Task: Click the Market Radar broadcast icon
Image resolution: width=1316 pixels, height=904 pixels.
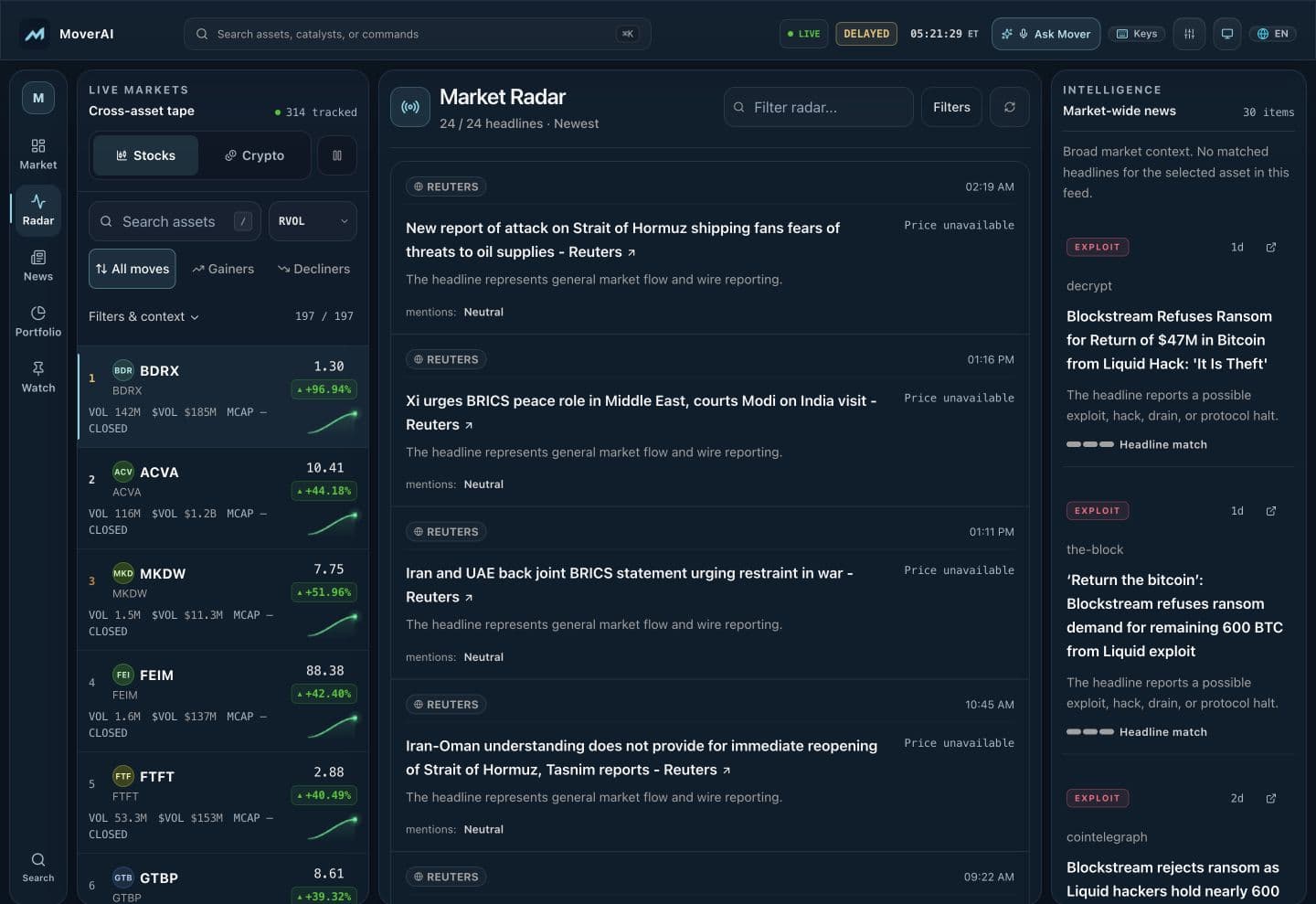Action: coord(410,107)
